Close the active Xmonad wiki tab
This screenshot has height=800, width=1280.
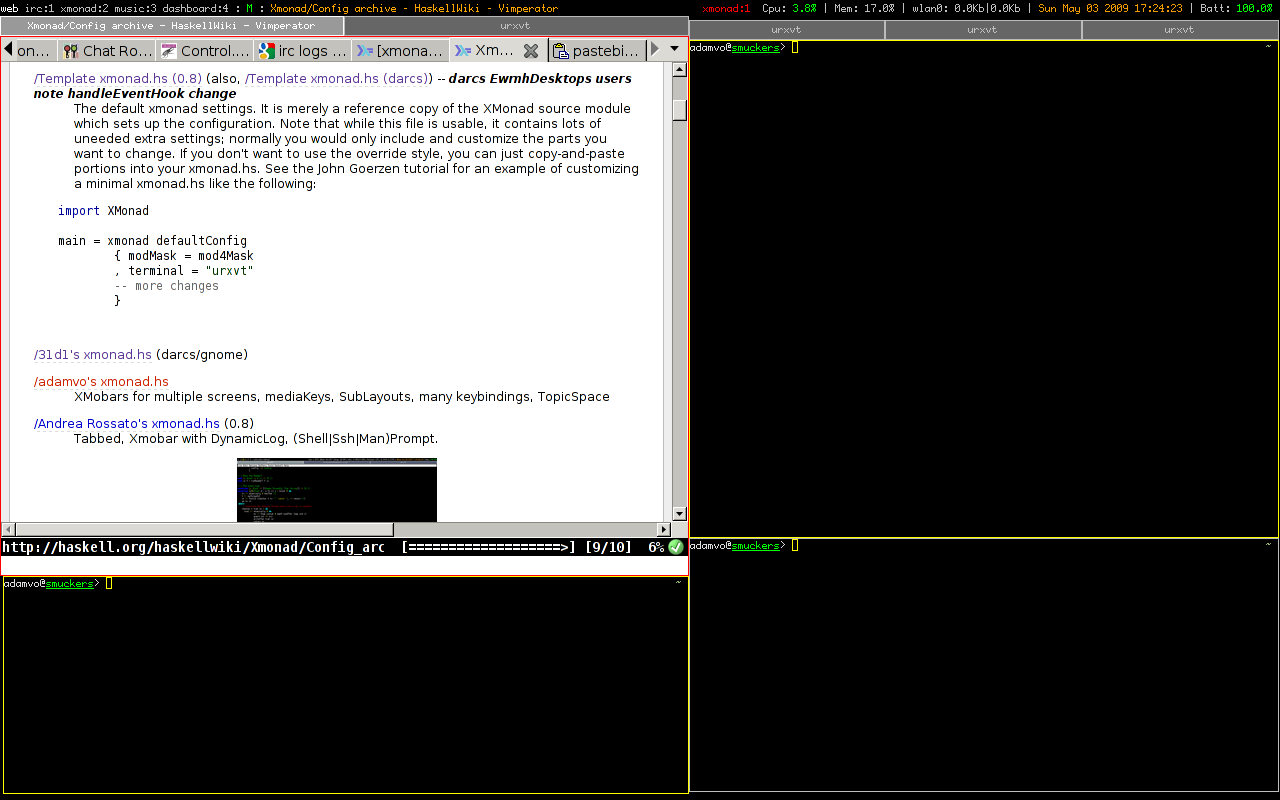click(x=531, y=50)
